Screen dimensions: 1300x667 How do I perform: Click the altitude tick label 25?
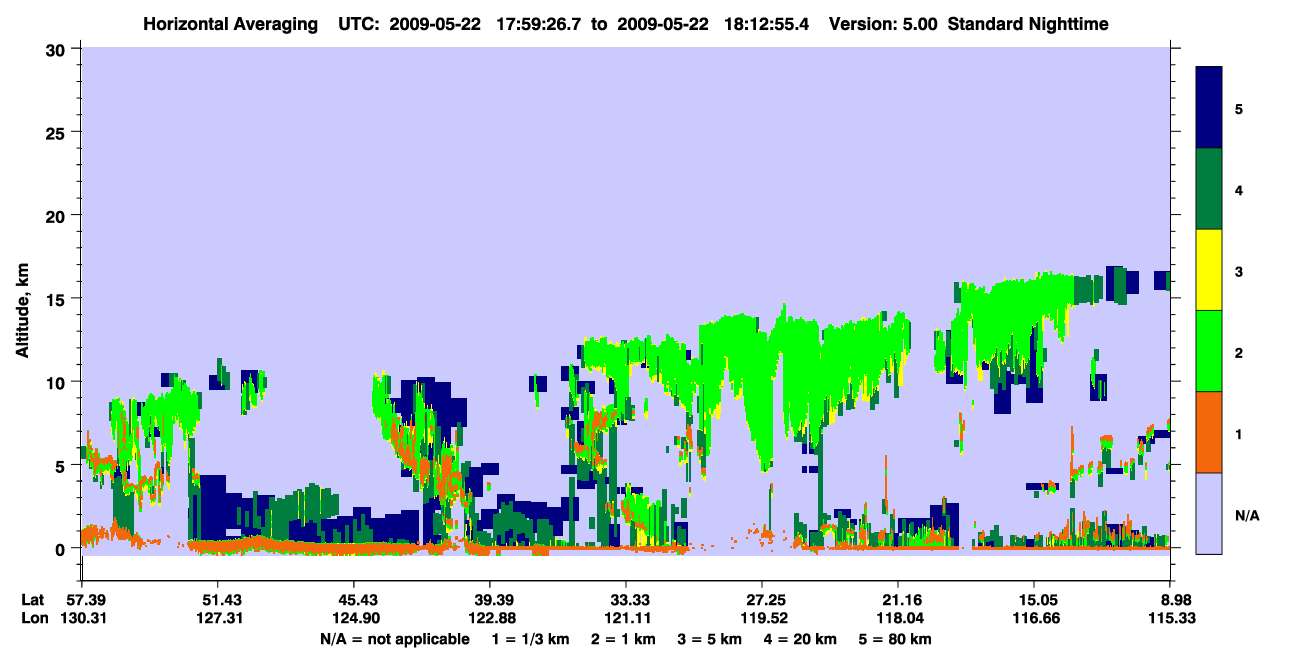point(57,132)
